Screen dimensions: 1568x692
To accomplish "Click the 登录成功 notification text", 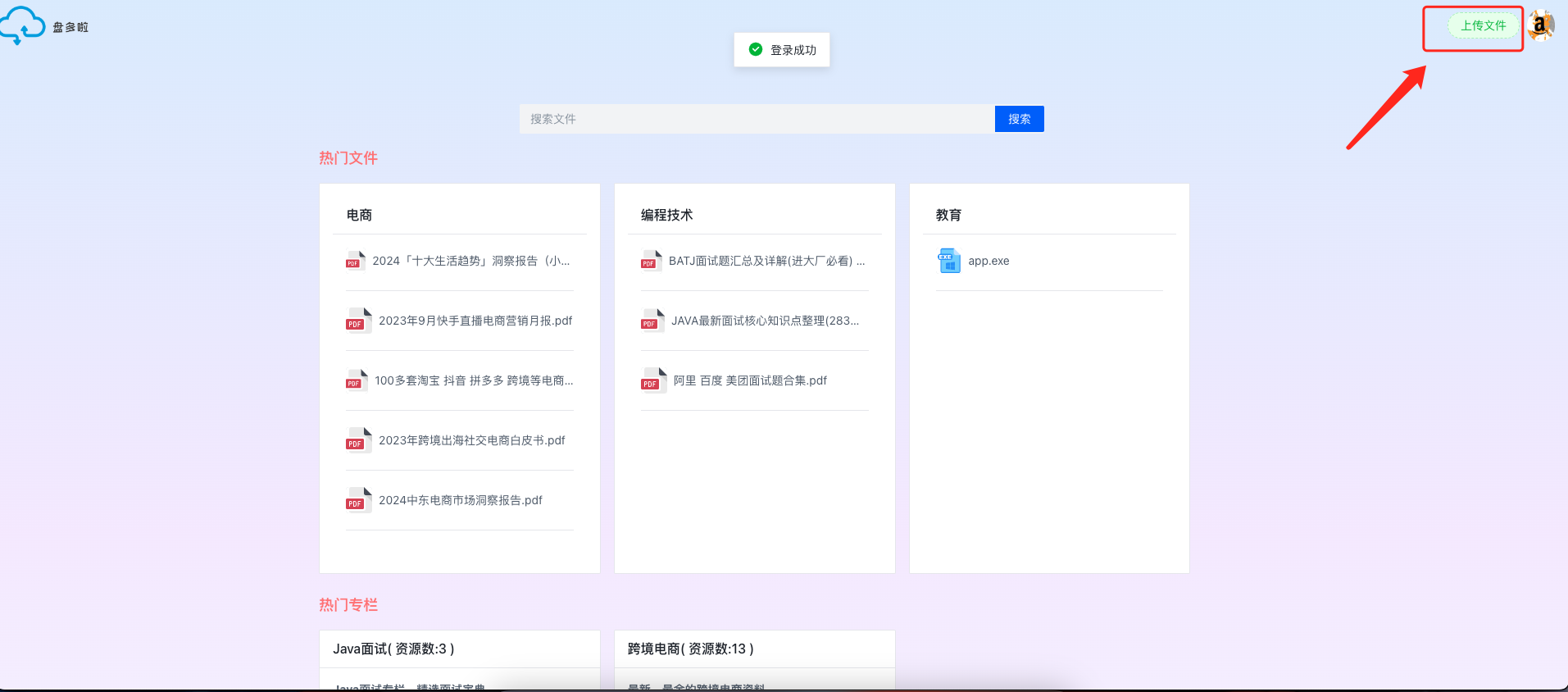I will (793, 50).
